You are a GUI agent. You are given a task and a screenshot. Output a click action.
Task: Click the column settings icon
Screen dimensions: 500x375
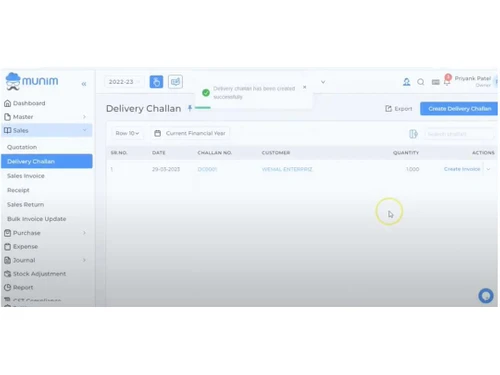pos(413,134)
